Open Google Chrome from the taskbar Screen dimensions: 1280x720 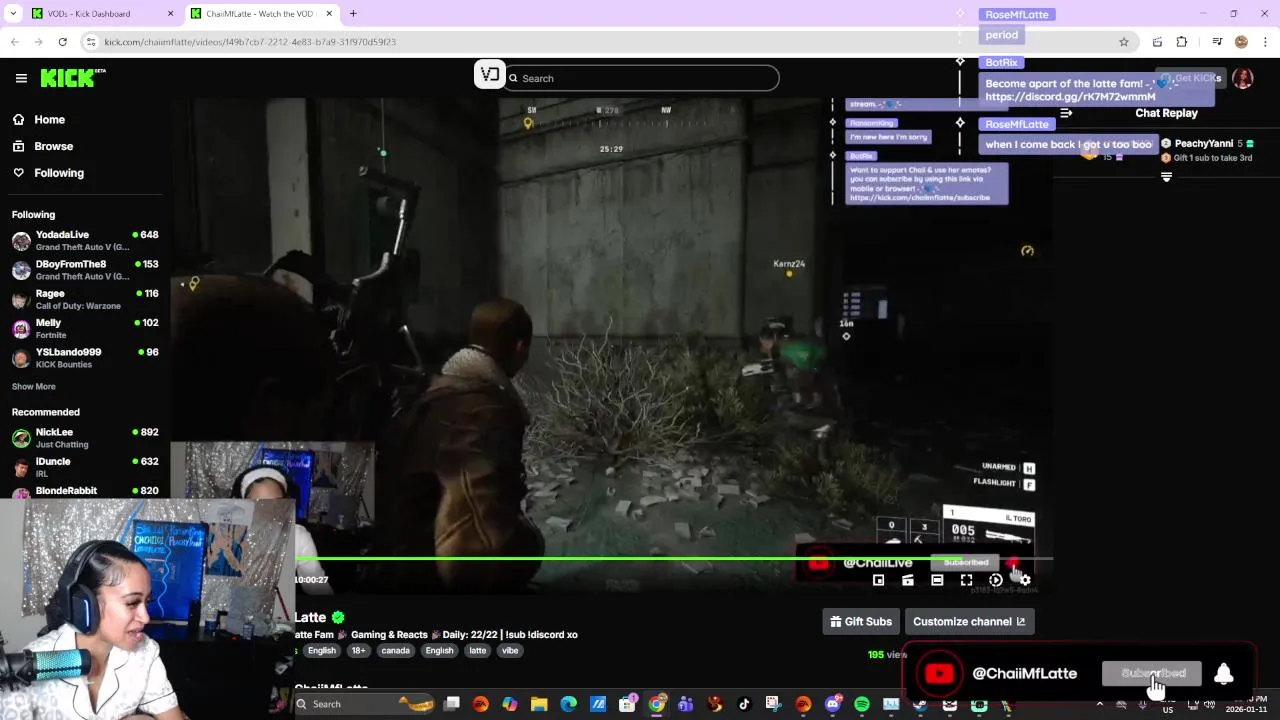[657, 704]
